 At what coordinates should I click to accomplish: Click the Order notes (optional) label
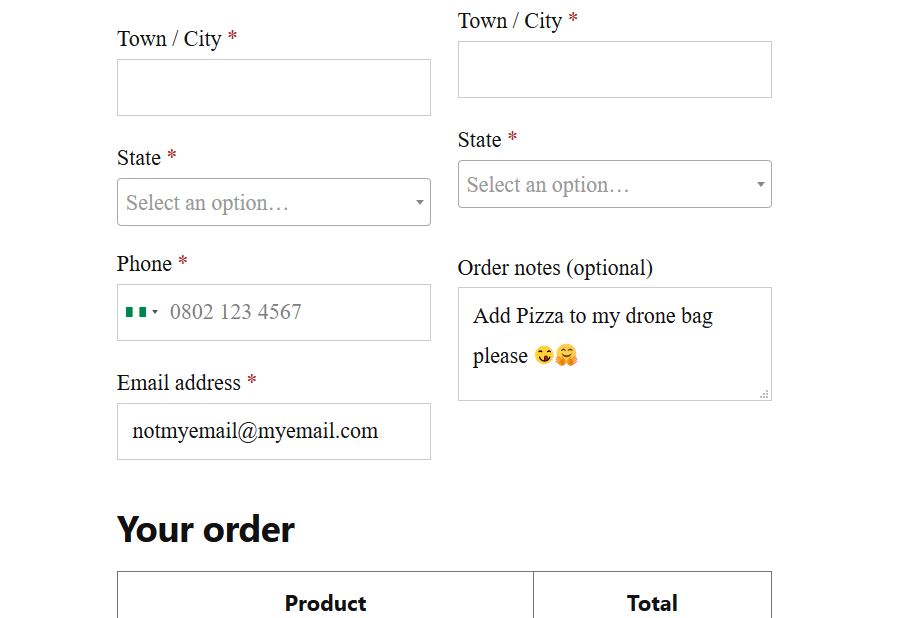coord(555,268)
